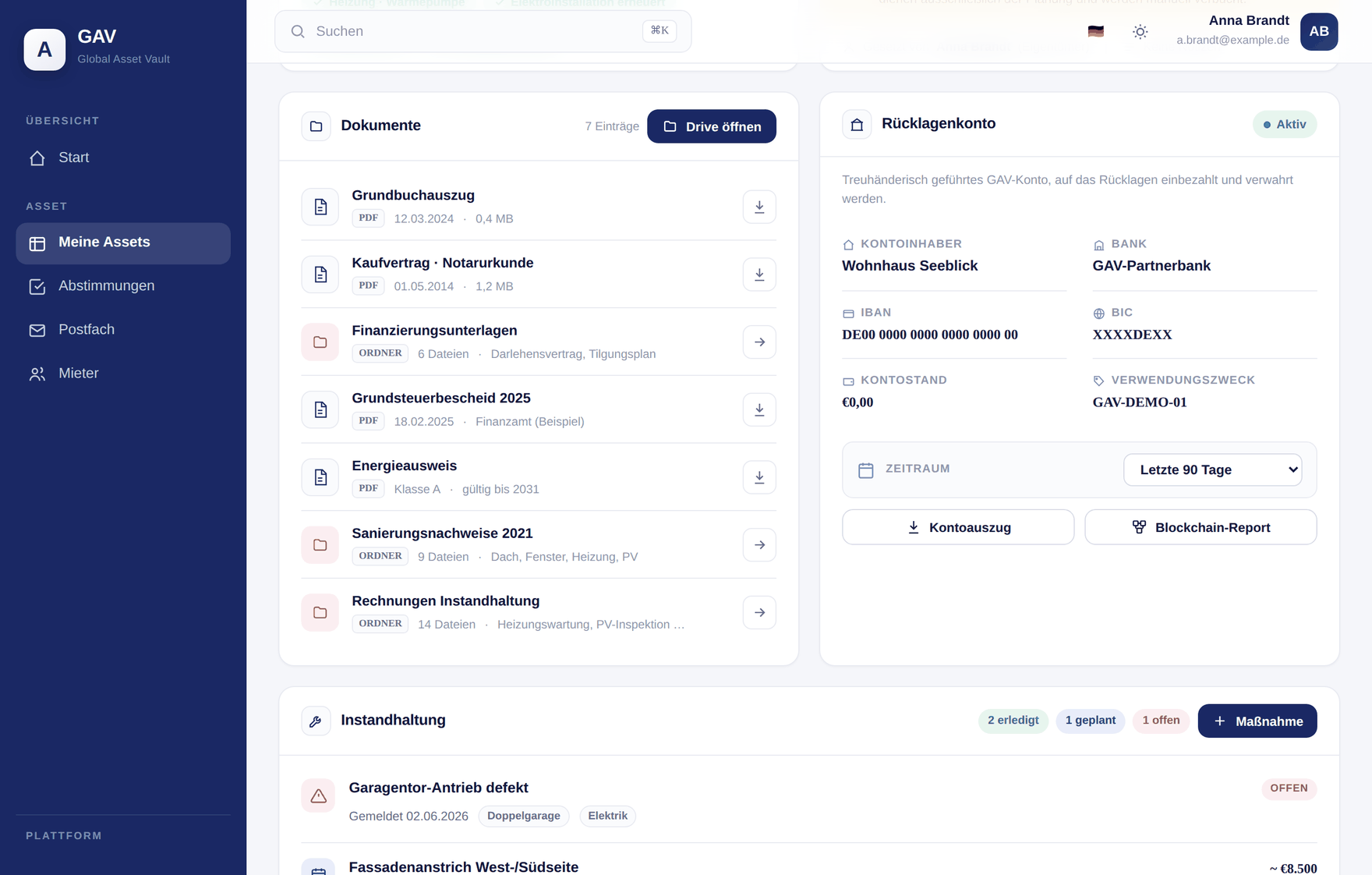The height and width of the screenshot is (875, 1372).
Task: Click the Elektrik tag
Action: (608, 817)
